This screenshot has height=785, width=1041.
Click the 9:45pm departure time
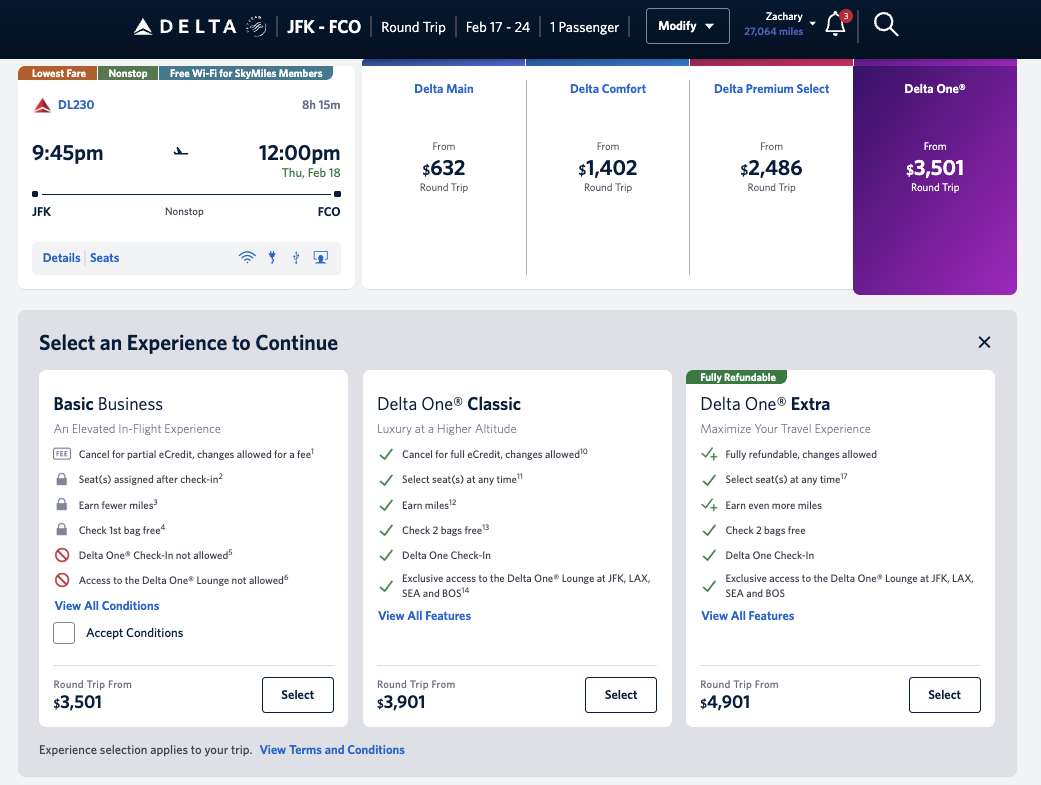tap(68, 153)
